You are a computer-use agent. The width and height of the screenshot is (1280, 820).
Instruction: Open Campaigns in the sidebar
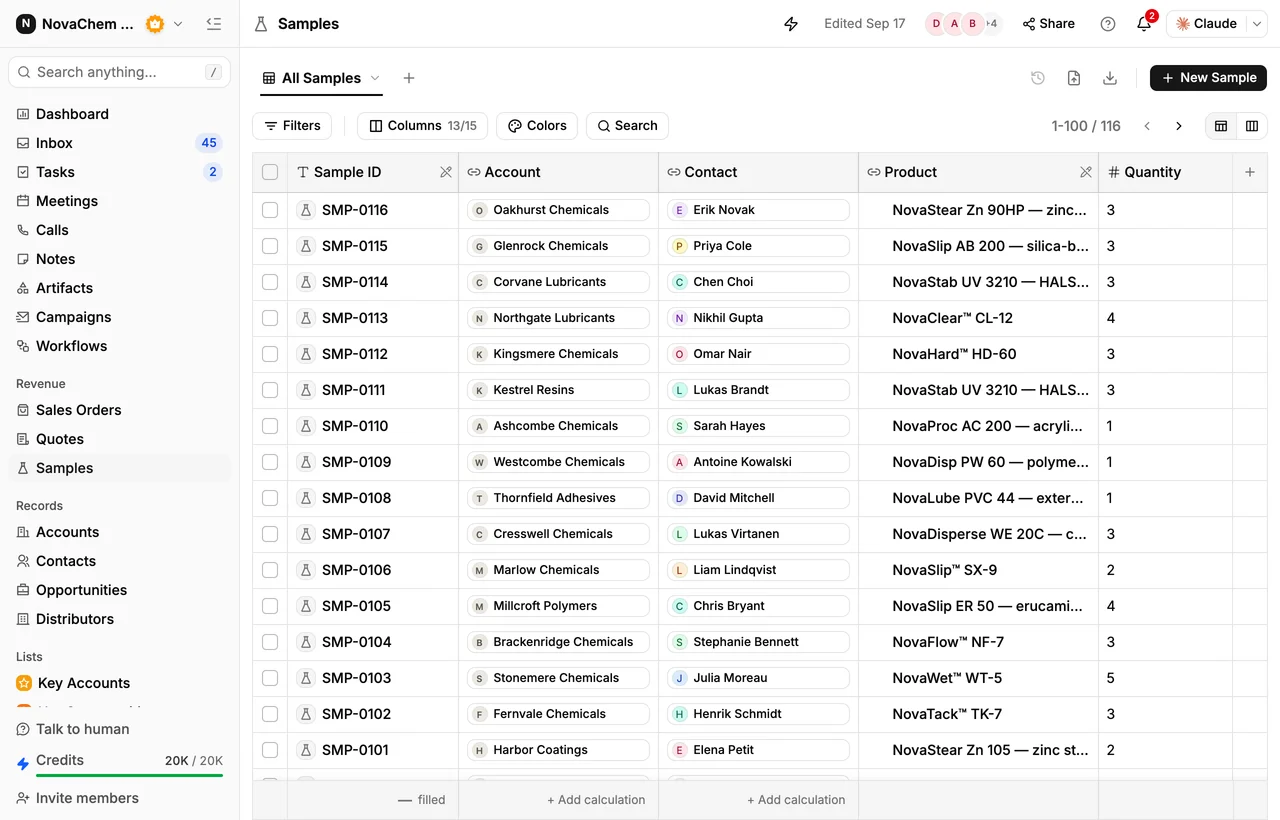(x=120, y=317)
